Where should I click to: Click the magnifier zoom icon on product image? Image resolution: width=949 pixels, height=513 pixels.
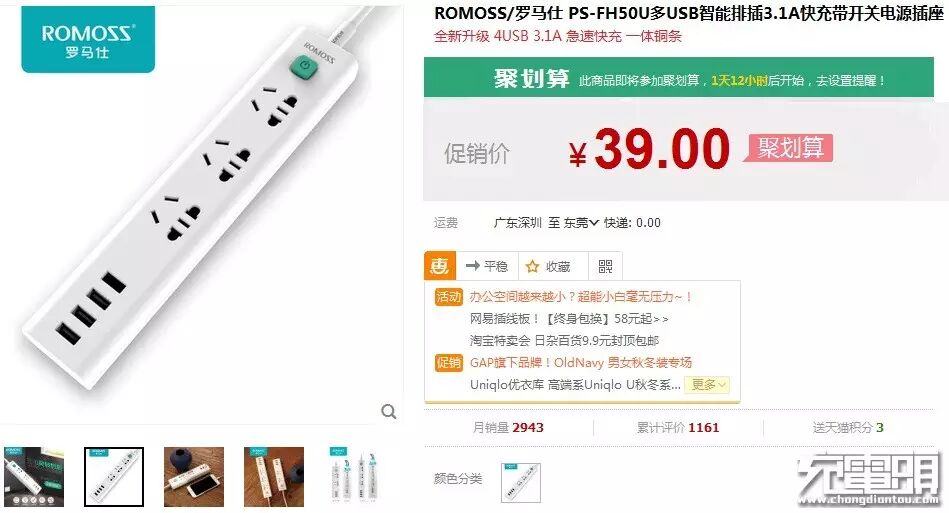pyautogui.click(x=389, y=412)
